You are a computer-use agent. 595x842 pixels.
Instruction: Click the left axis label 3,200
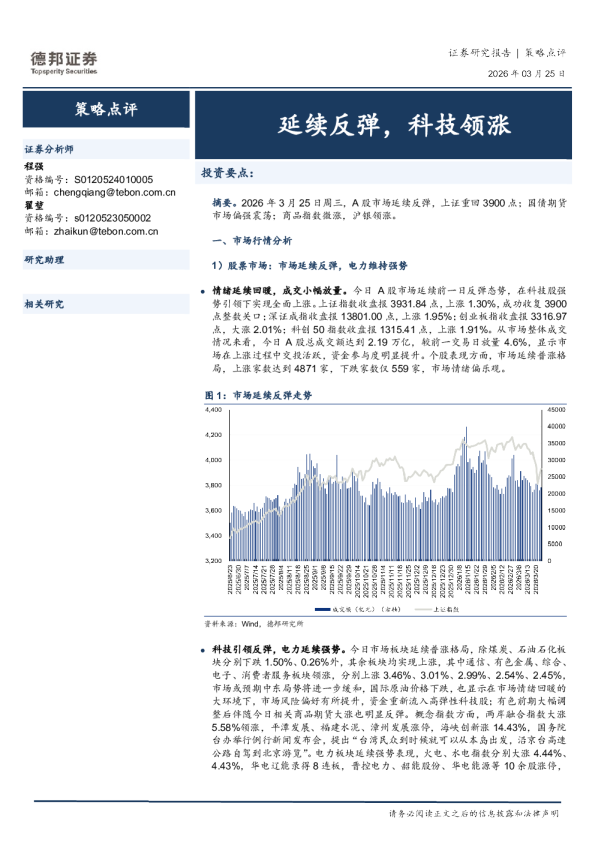tap(213, 561)
